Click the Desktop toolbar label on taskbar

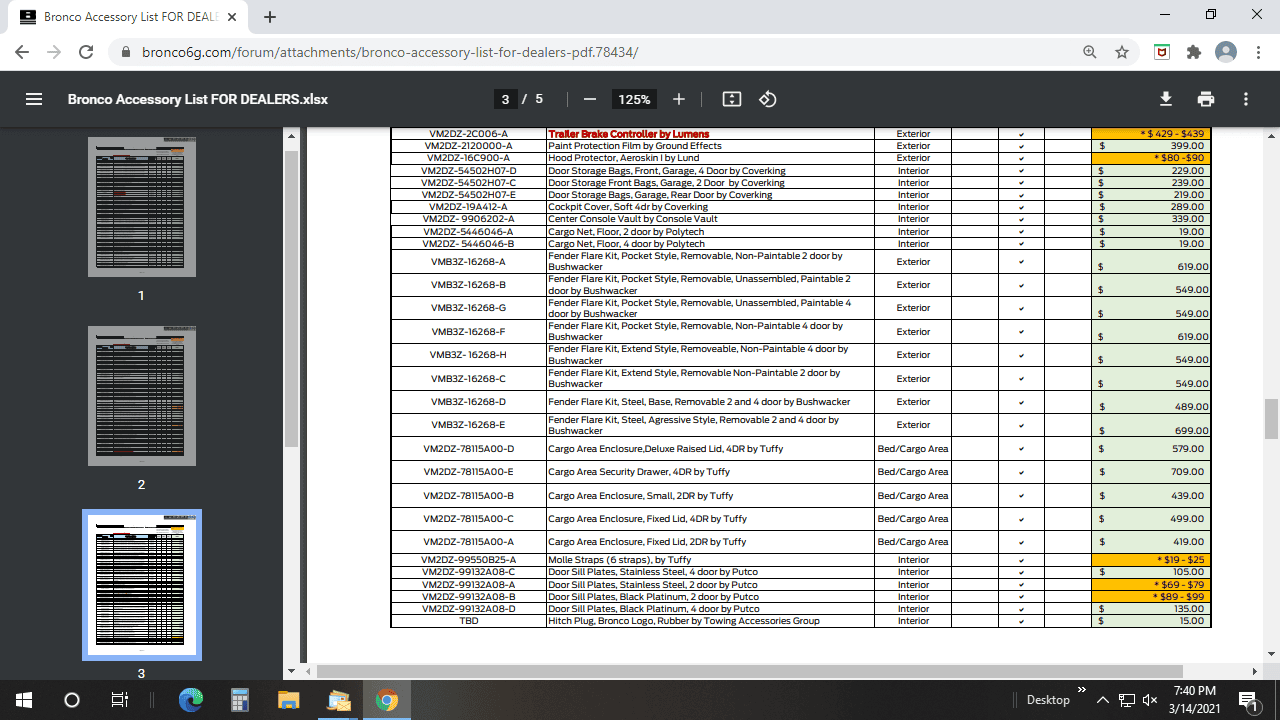1048,700
